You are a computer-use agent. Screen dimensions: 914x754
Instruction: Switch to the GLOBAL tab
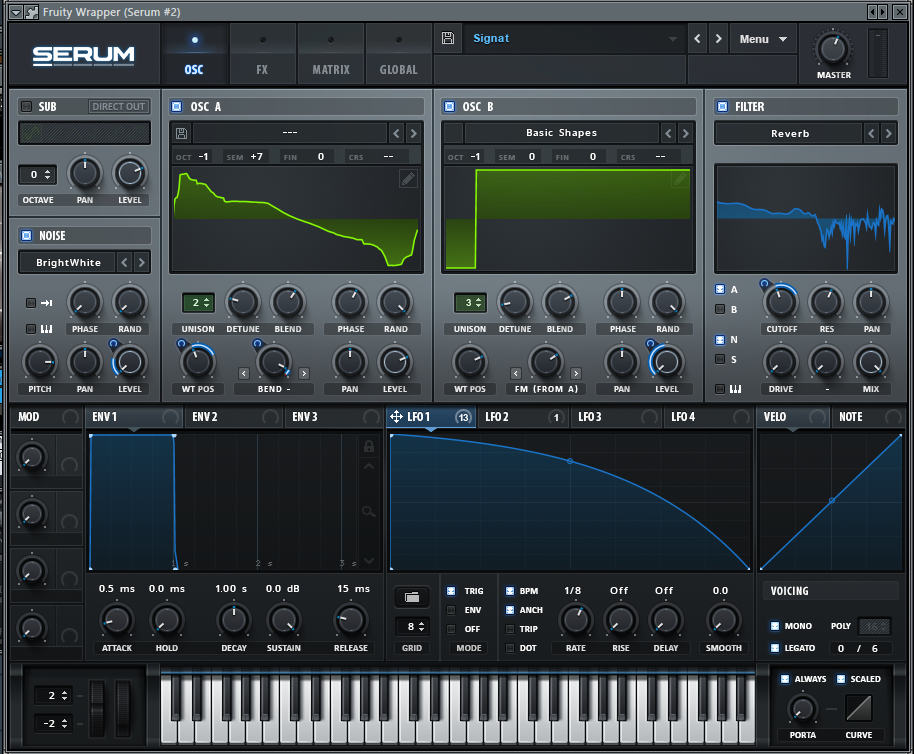click(x=399, y=55)
